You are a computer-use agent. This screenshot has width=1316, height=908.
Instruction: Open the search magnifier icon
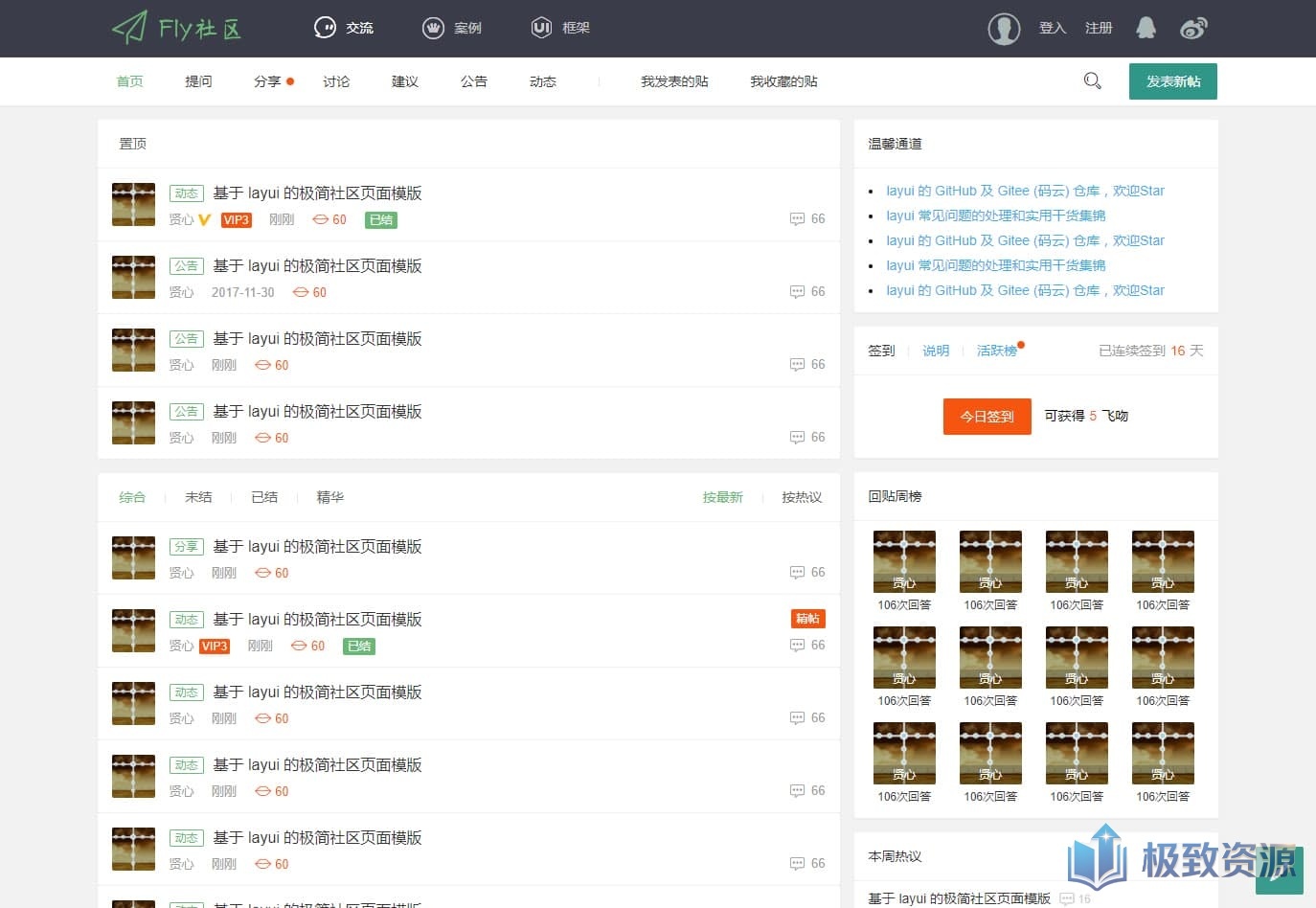click(1092, 81)
